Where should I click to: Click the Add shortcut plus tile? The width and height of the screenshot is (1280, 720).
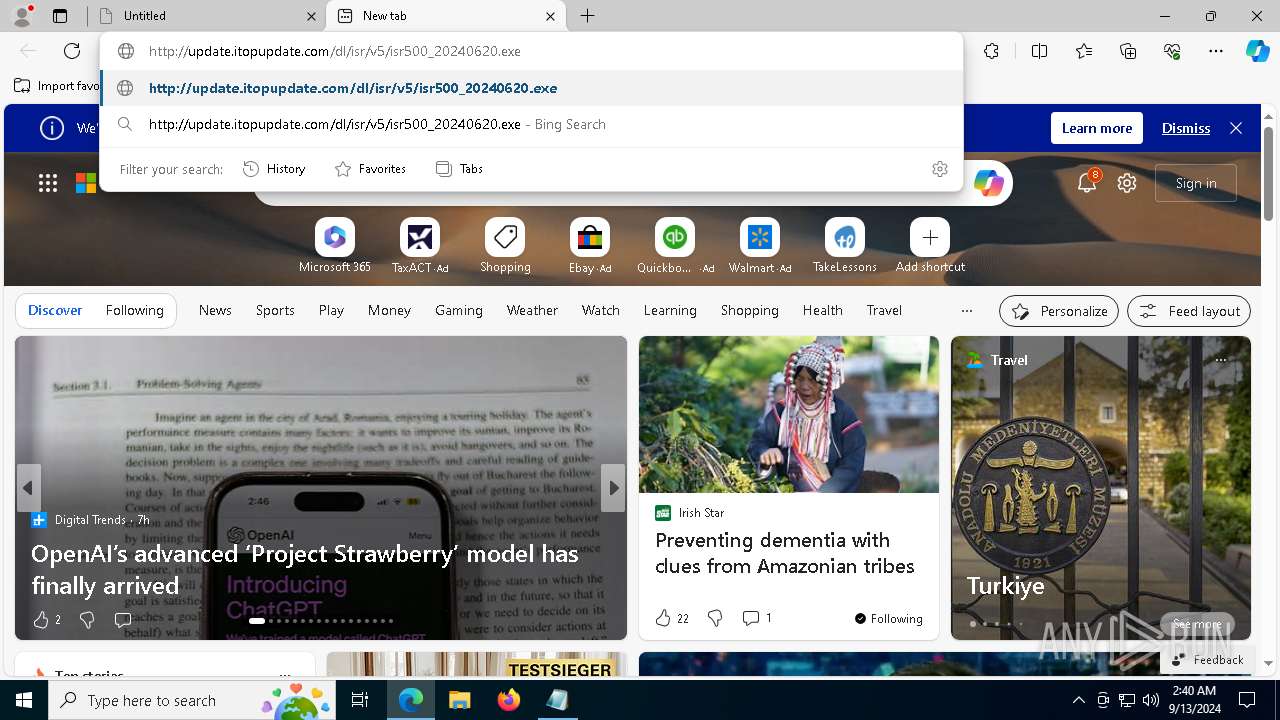(930, 246)
